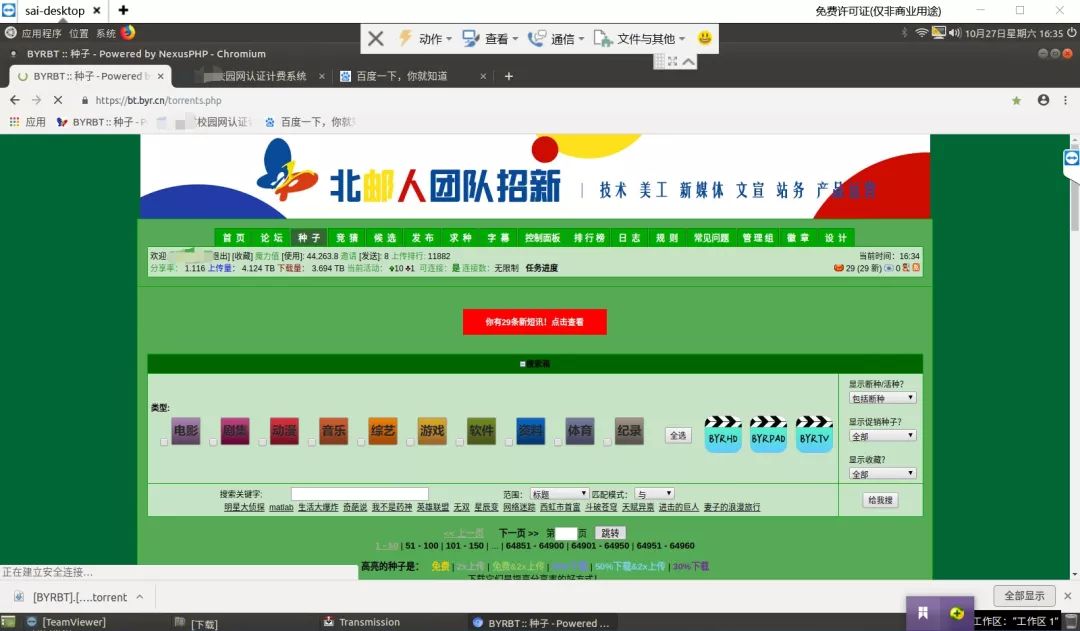The height and width of the screenshot is (631, 1080).
Task: Click the Firefox icon in top panel
Action: point(128,32)
